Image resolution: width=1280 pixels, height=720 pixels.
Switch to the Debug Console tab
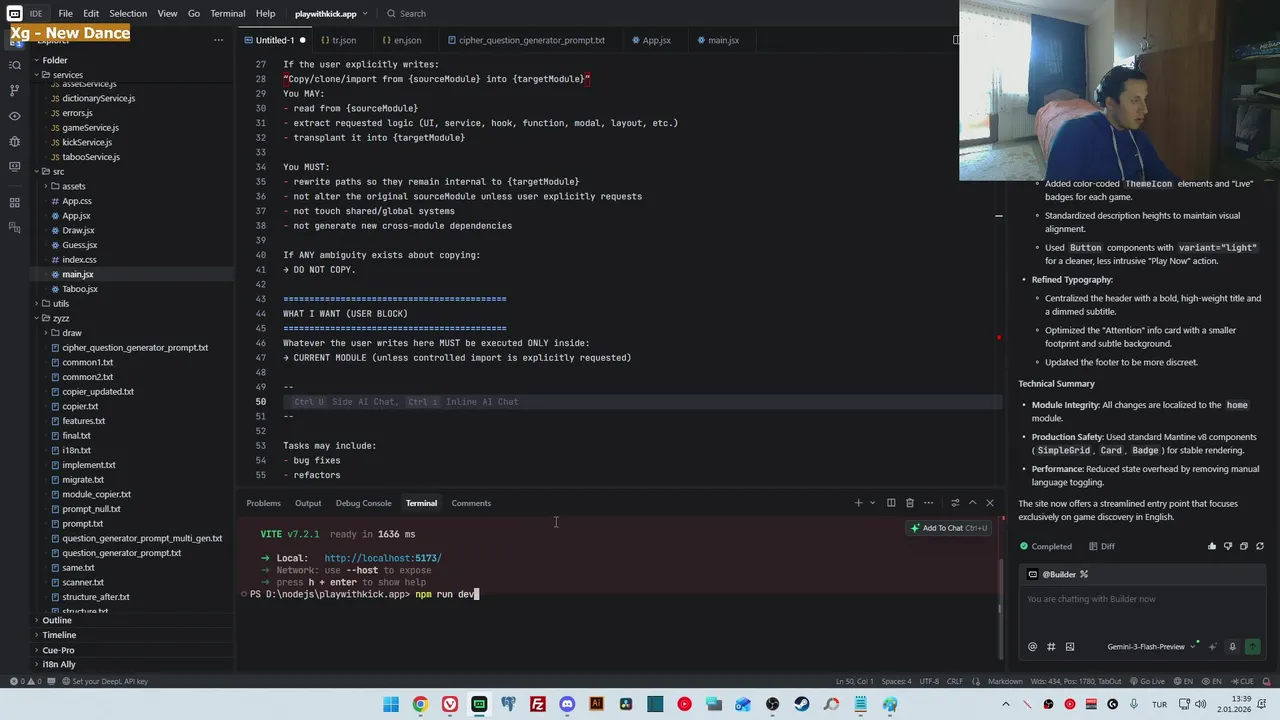(363, 503)
